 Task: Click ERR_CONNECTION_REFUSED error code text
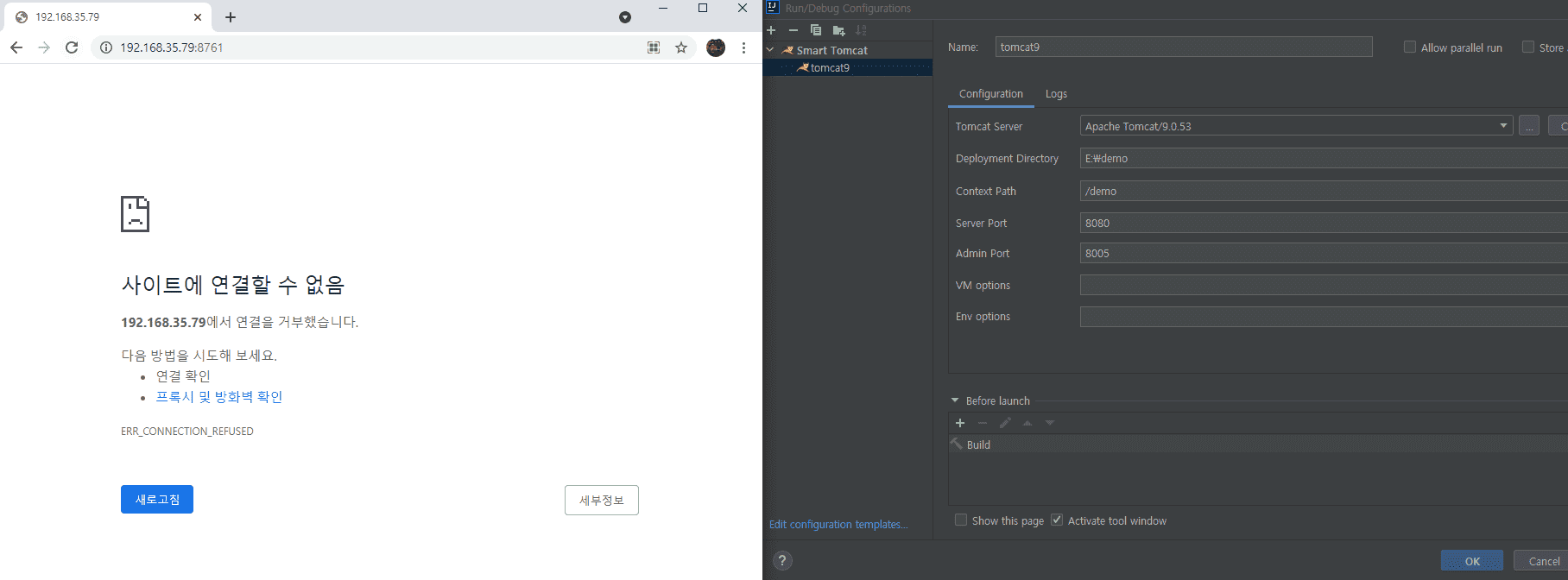187,431
